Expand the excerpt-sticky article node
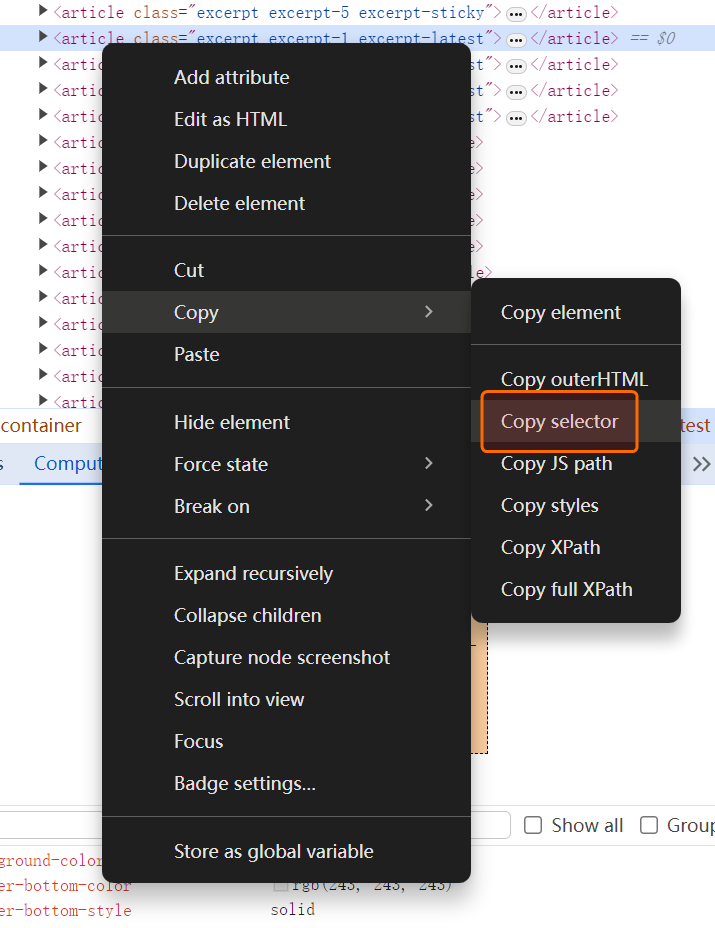 pyautogui.click(x=43, y=12)
